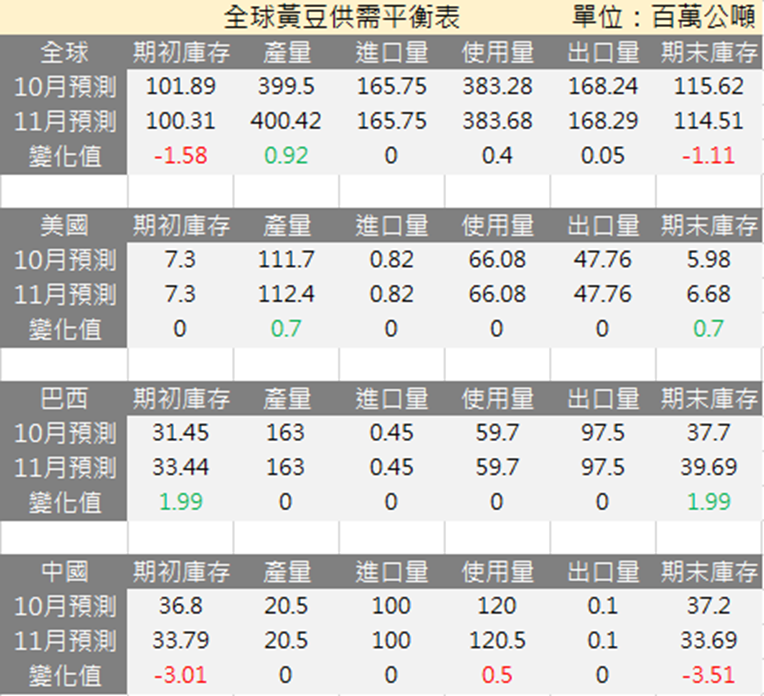Click 中國 11月預測 import value 100
Image resolution: width=764 pixels, height=696 pixels.
point(391,640)
